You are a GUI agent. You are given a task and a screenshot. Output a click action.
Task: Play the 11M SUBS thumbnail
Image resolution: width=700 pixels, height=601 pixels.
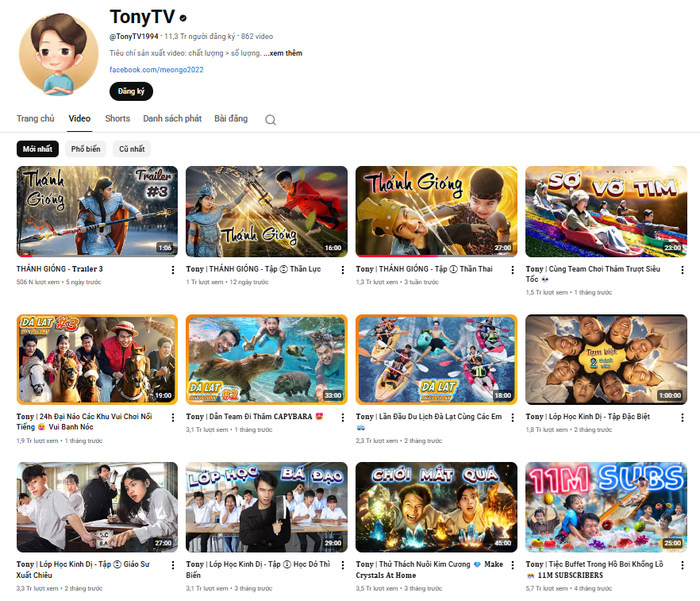[606, 507]
